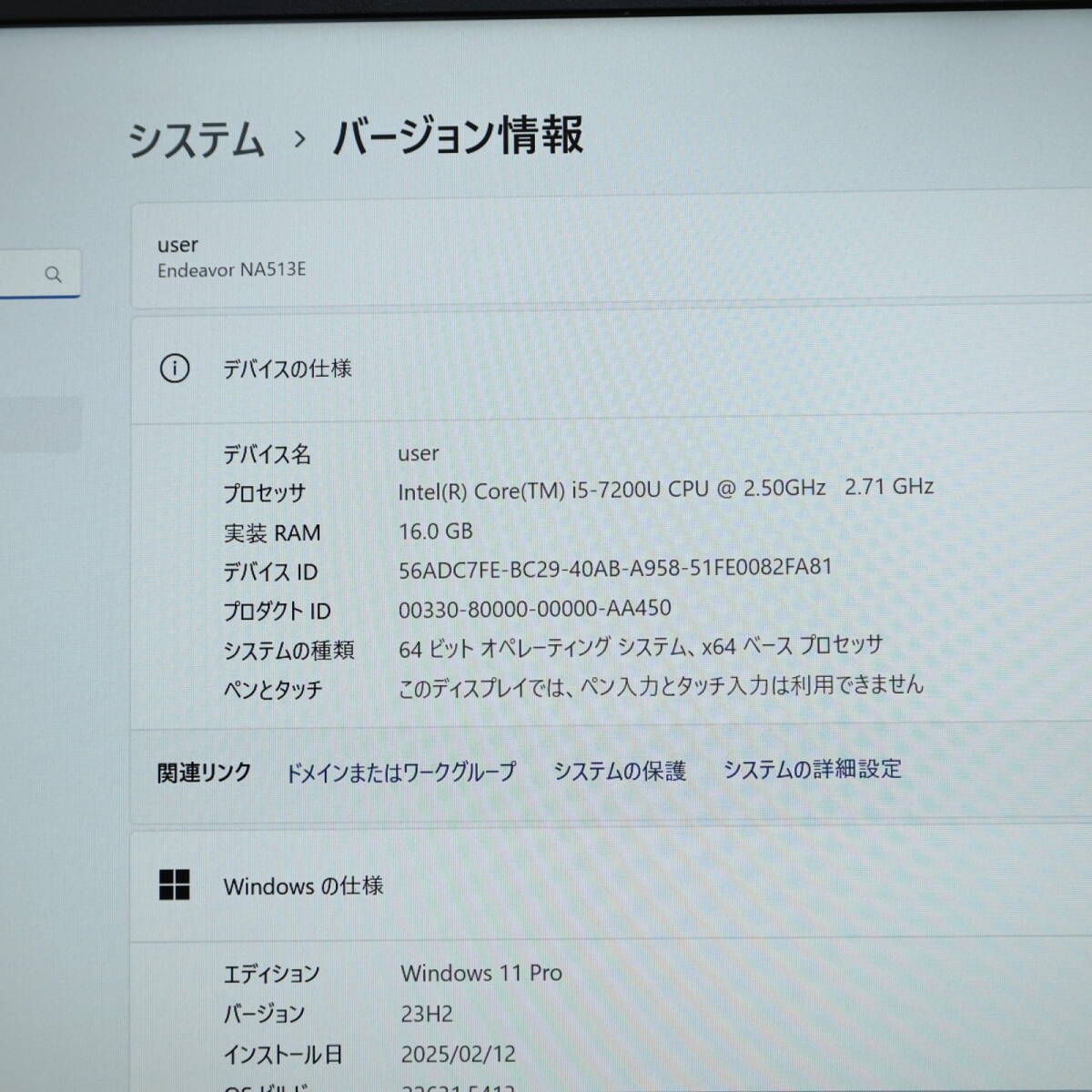Select the インストール日 label
Screen dimensions: 1092x1092
coord(283,1055)
